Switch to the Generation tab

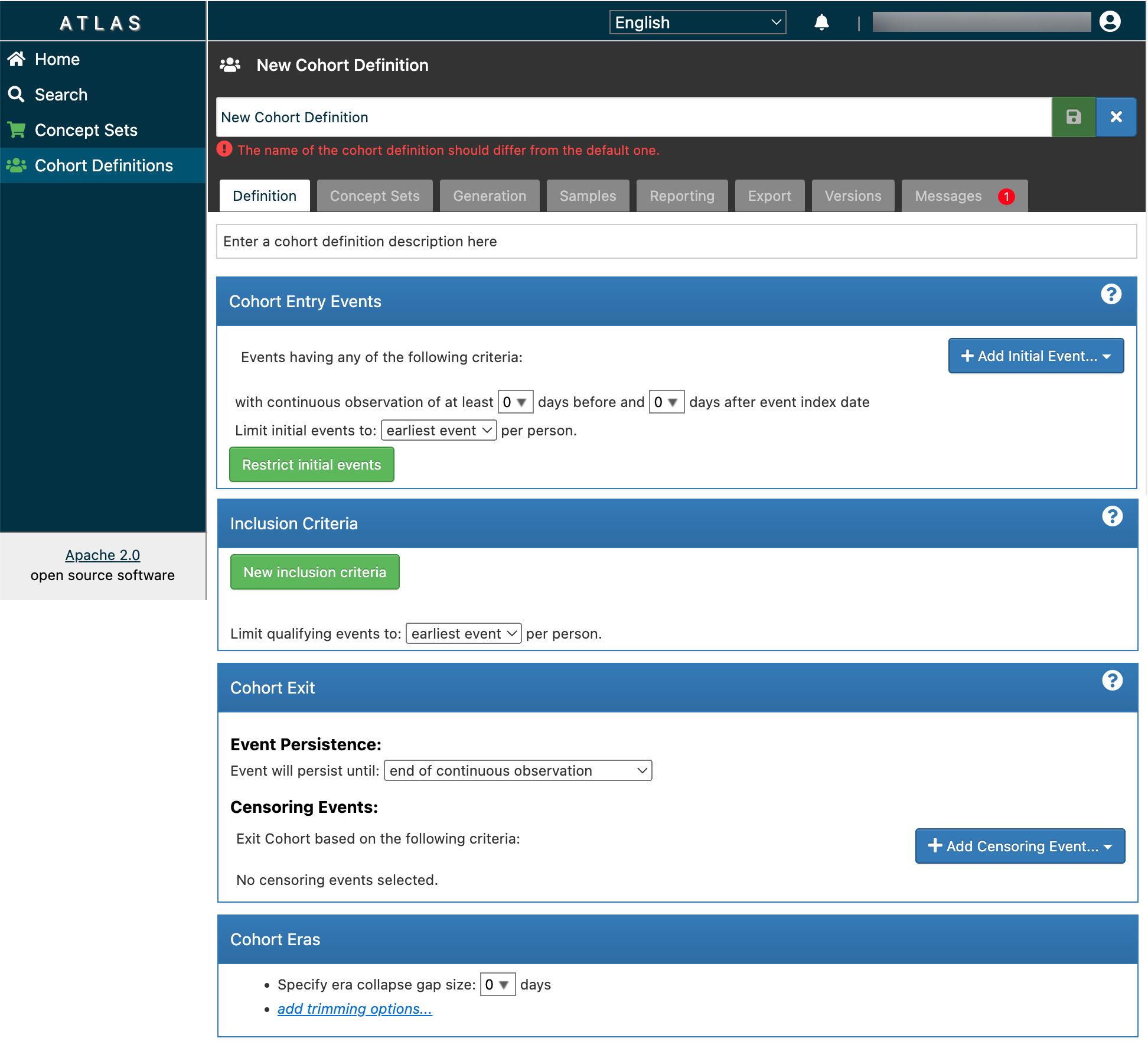[489, 195]
